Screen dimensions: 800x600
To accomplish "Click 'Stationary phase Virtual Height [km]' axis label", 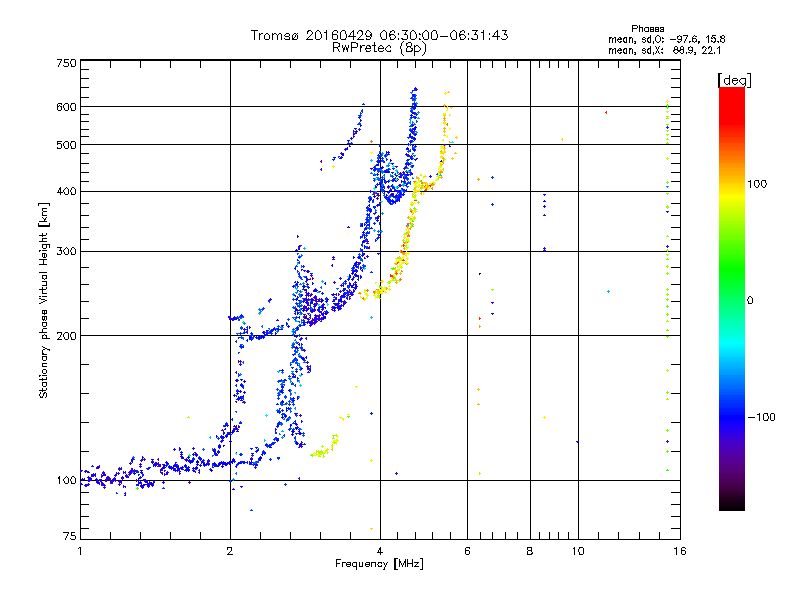I will [44, 300].
